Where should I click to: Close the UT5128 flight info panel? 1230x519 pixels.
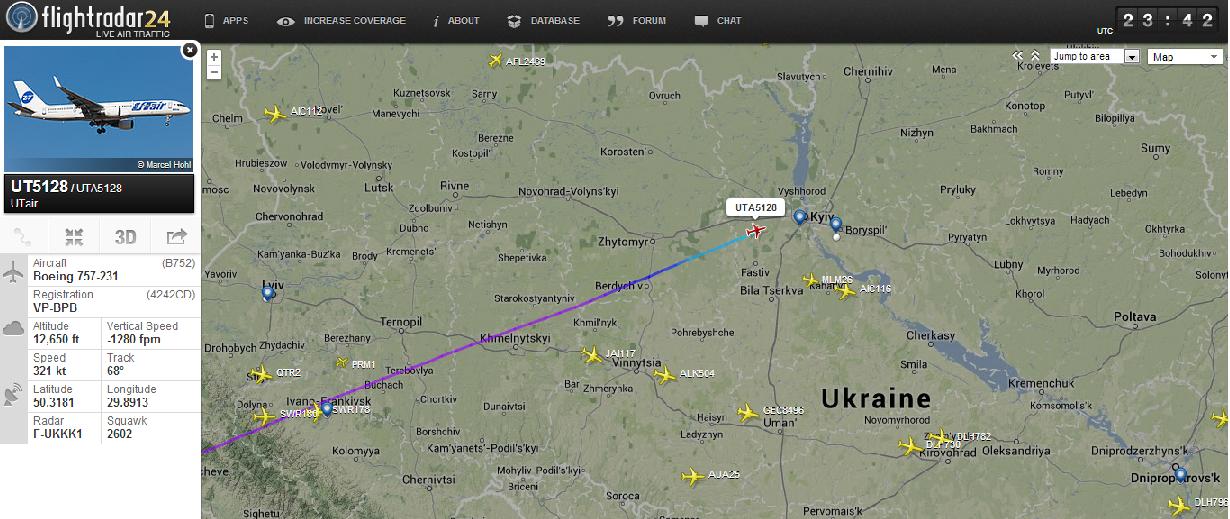[189, 49]
